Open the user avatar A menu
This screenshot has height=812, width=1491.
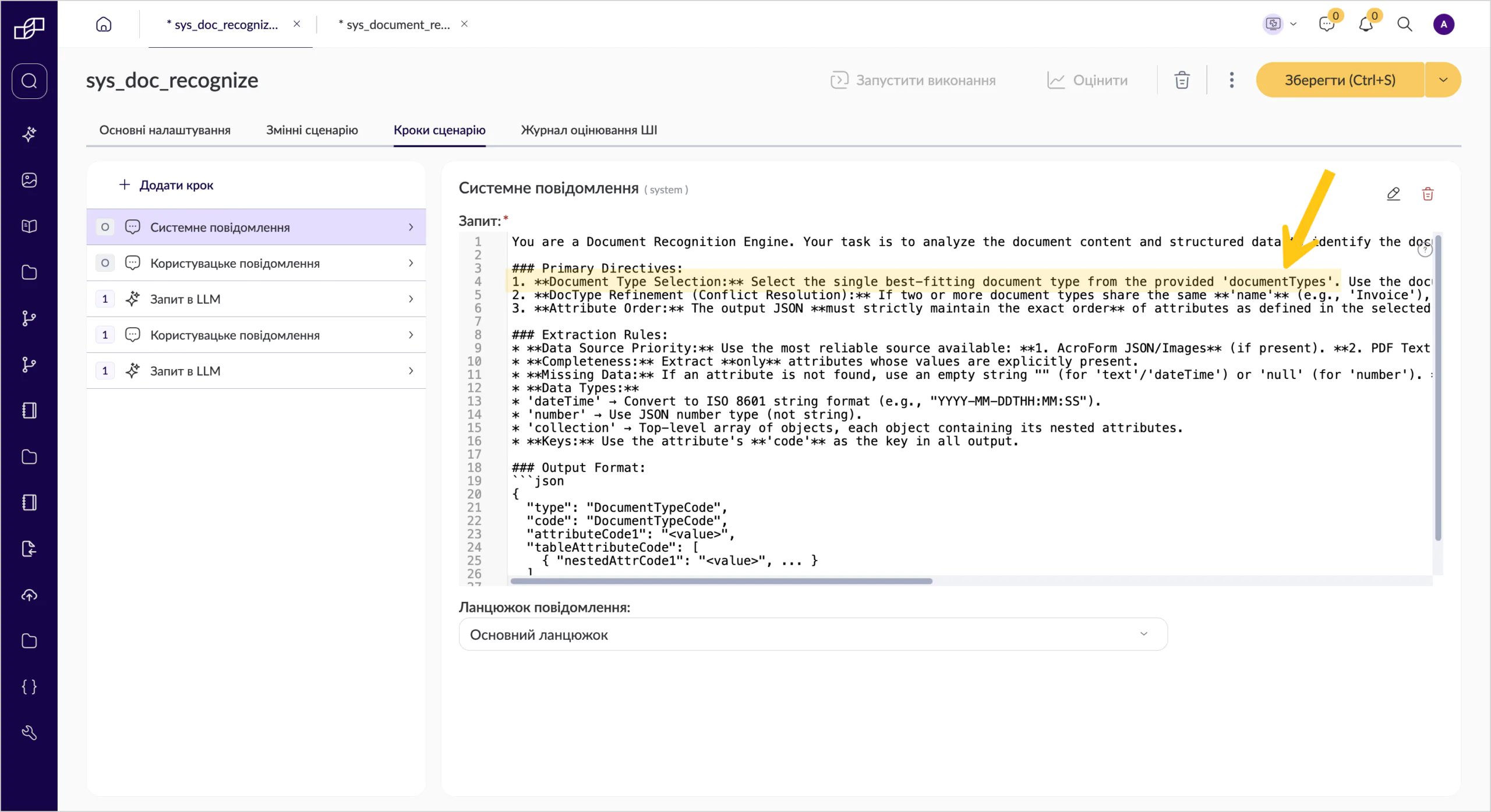click(1444, 24)
